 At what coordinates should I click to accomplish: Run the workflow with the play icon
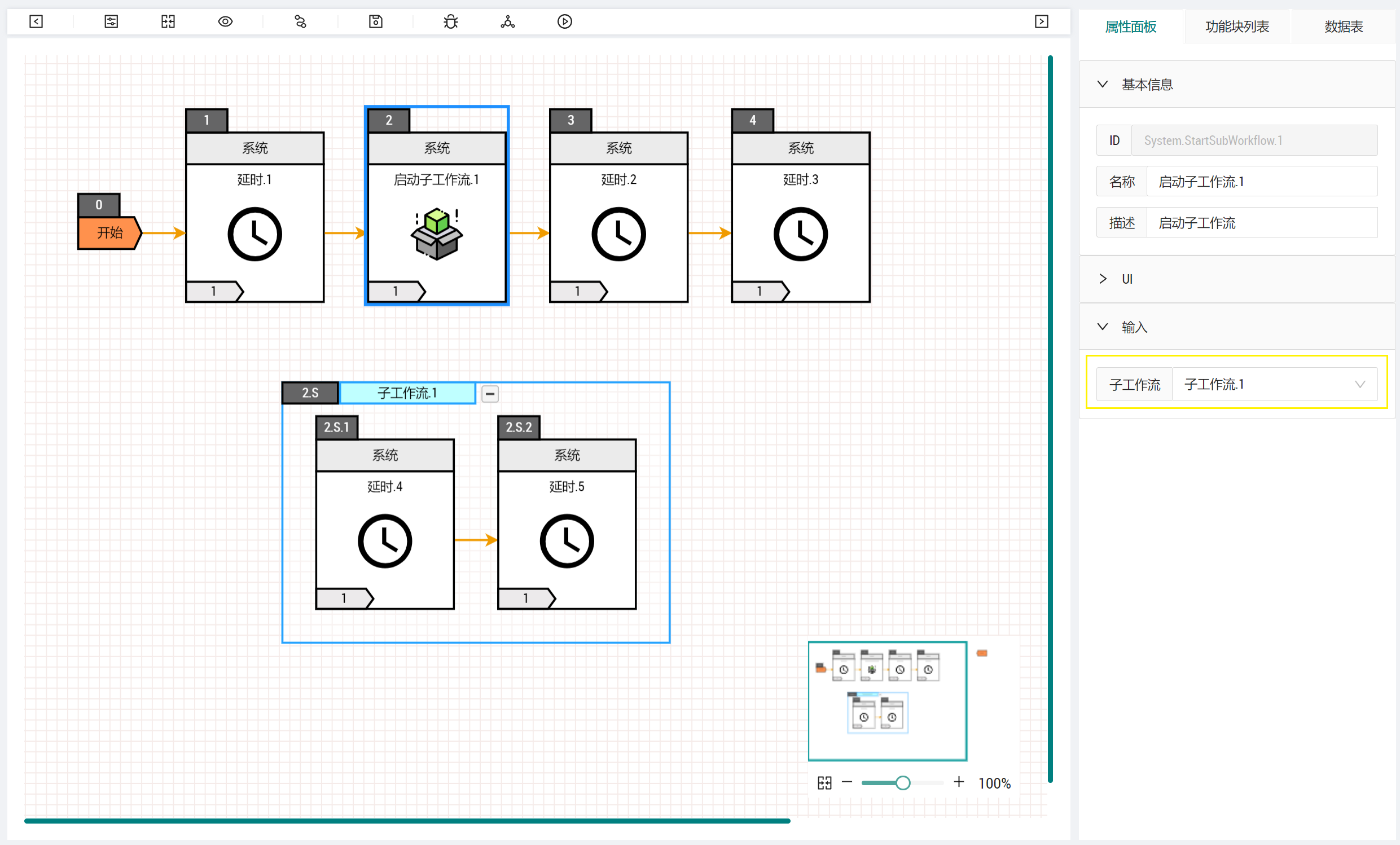[x=564, y=21]
